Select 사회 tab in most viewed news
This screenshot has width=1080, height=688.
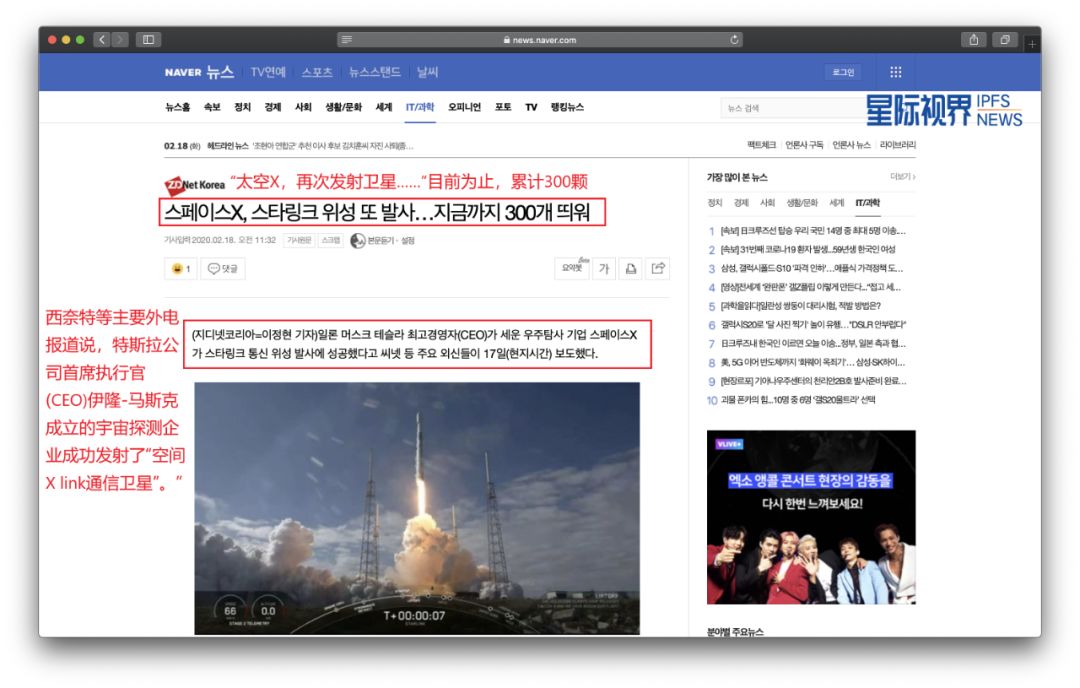[x=767, y=202]
